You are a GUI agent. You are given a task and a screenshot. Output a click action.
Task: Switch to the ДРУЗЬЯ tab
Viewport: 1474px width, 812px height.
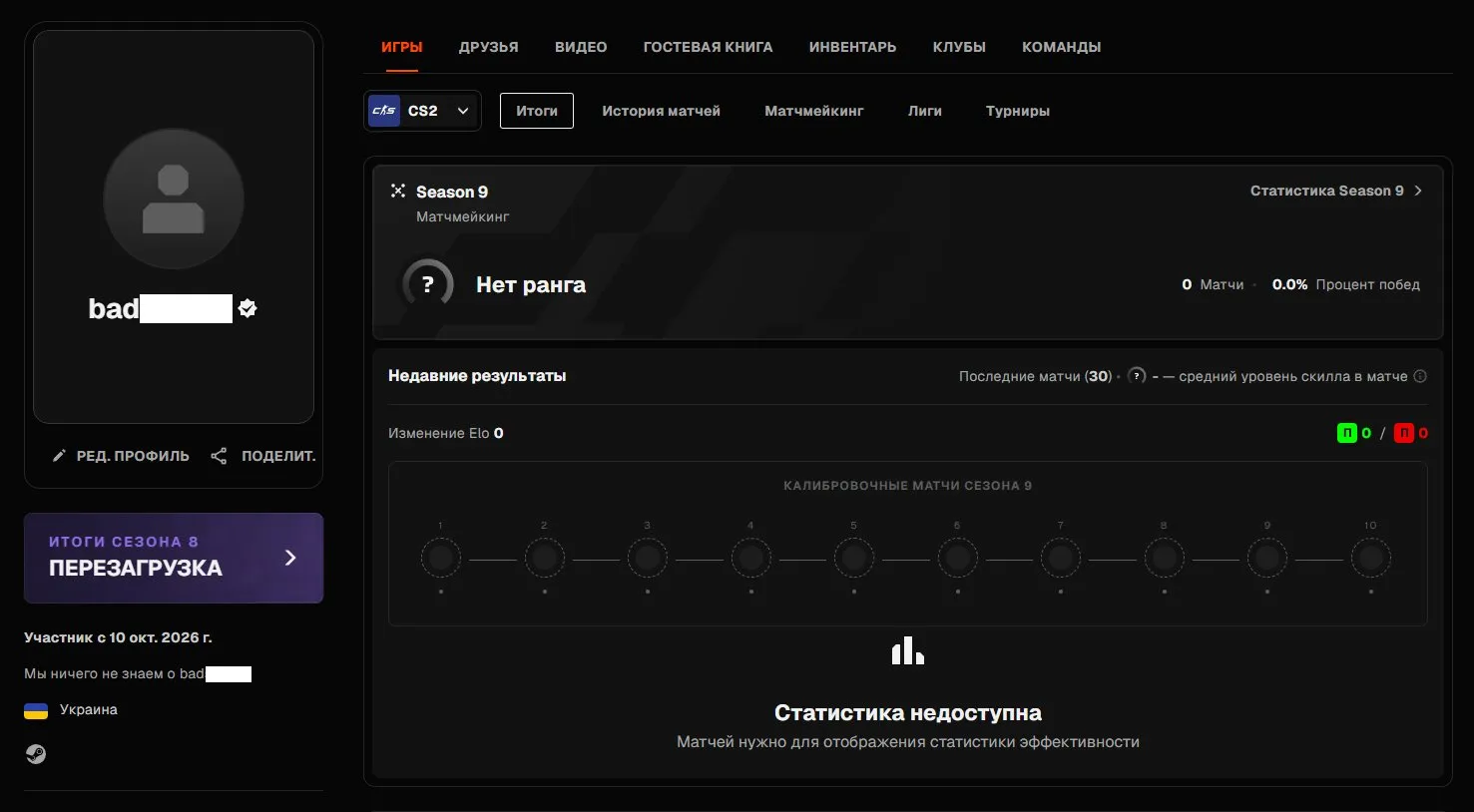pyautogui.click(x=489, y=47)
